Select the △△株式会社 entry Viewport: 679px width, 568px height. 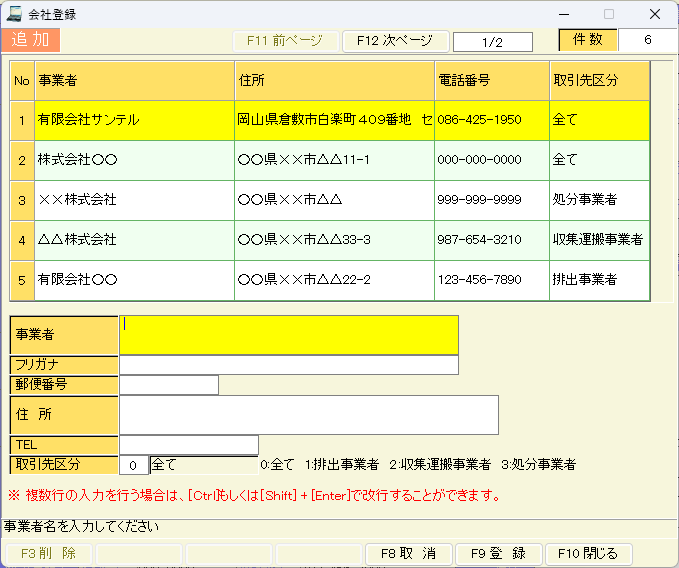tap(134, 240)
